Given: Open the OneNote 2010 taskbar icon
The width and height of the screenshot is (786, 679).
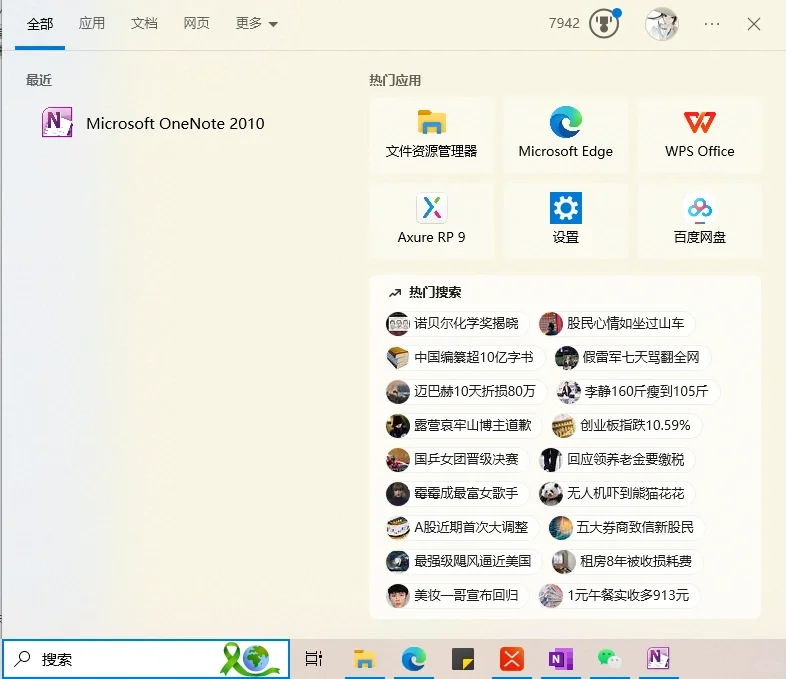Looking at the screenshot, I should click(x=658, y=658).
